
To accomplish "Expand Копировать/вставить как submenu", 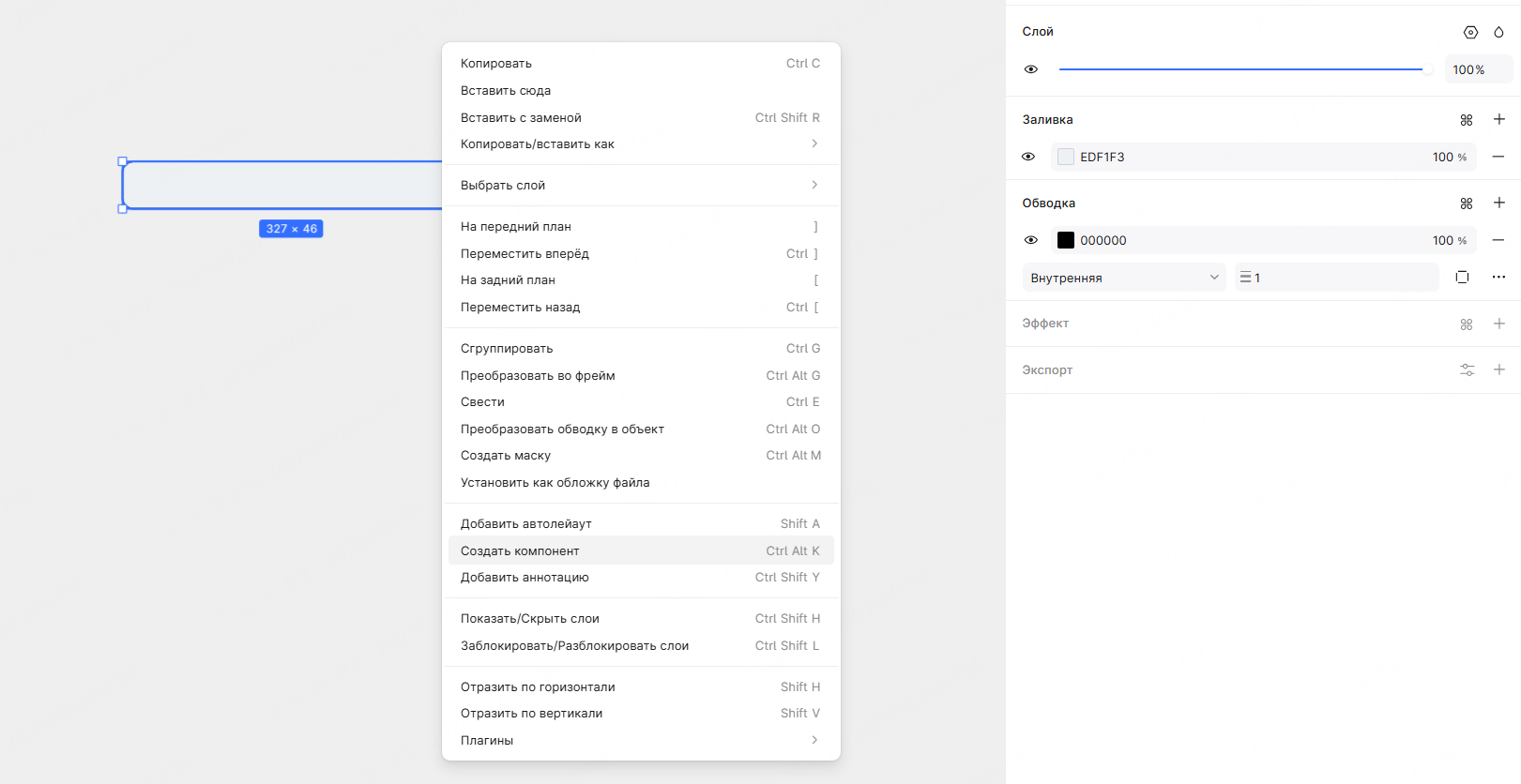I will pos(640,143).
